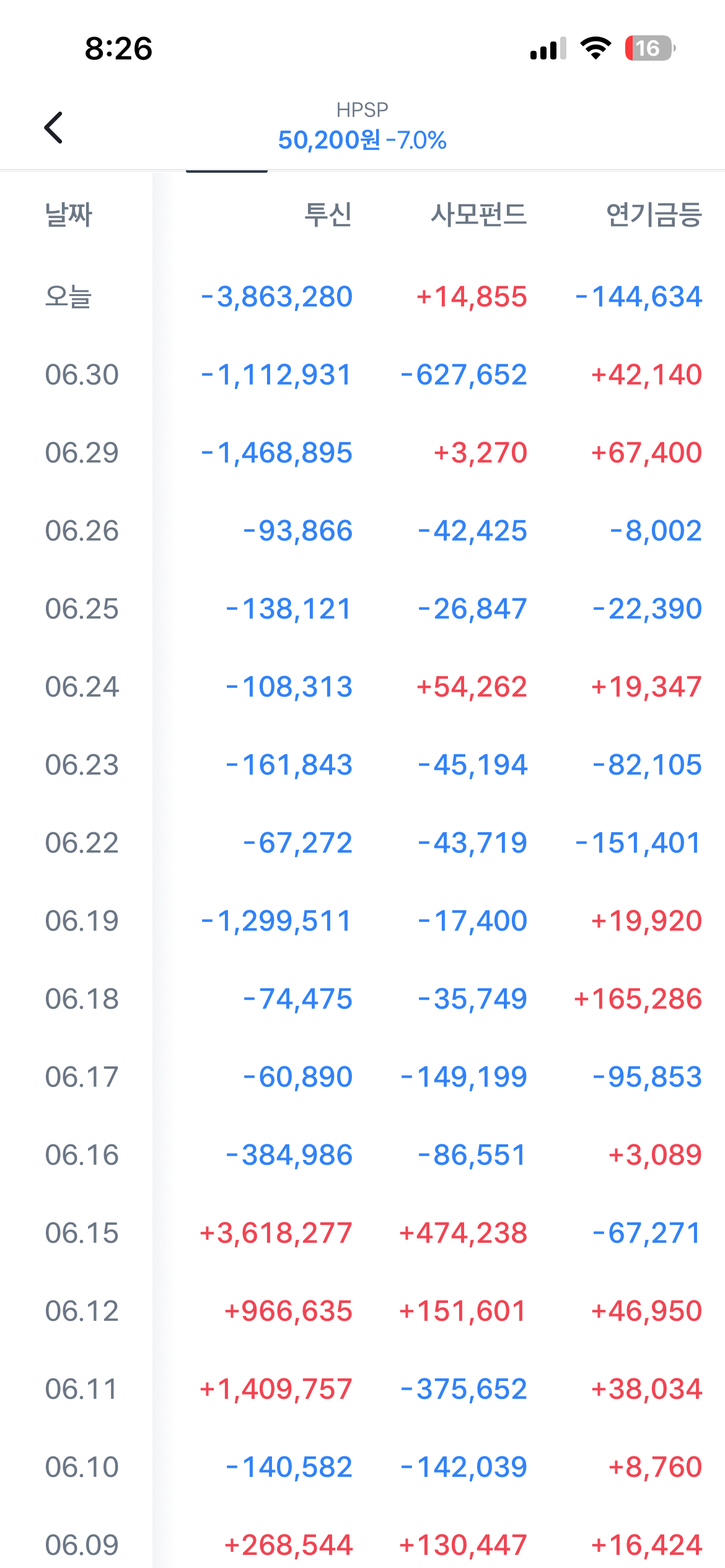Tap the +165,286 pension value on 06.18
725x1568 pixels.
click(x=638, y=999)
